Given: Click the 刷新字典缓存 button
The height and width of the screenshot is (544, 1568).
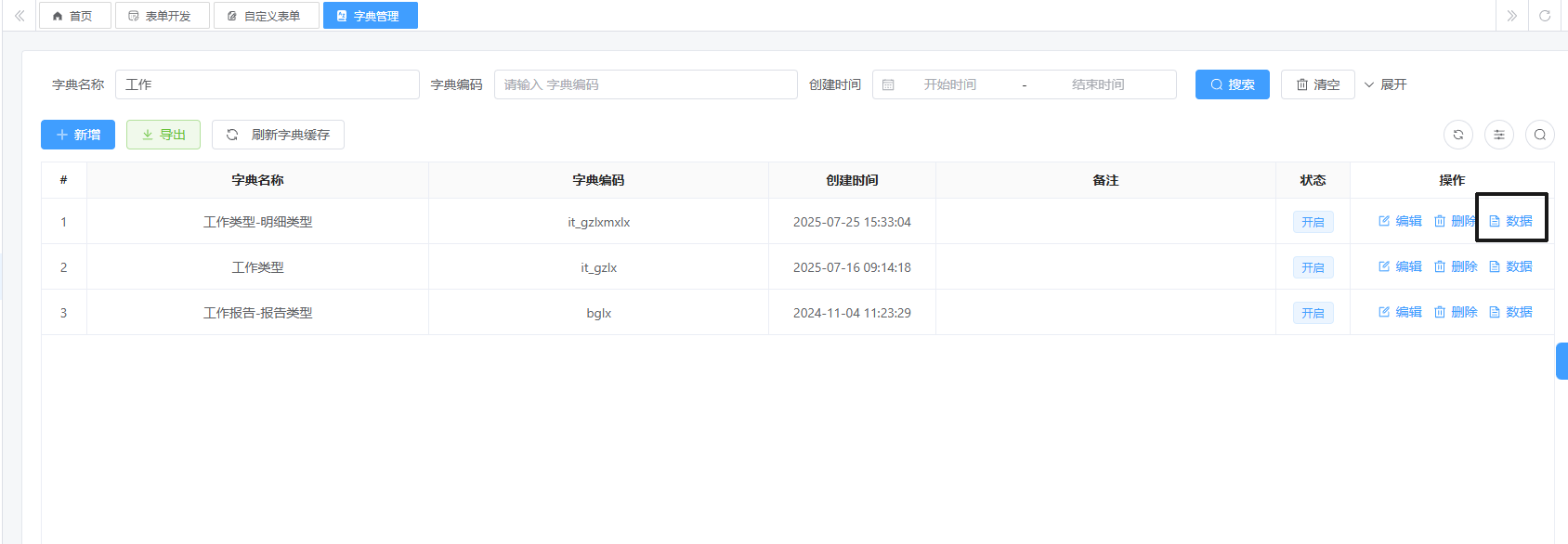Looking at the screenshot, I should 278,135.
